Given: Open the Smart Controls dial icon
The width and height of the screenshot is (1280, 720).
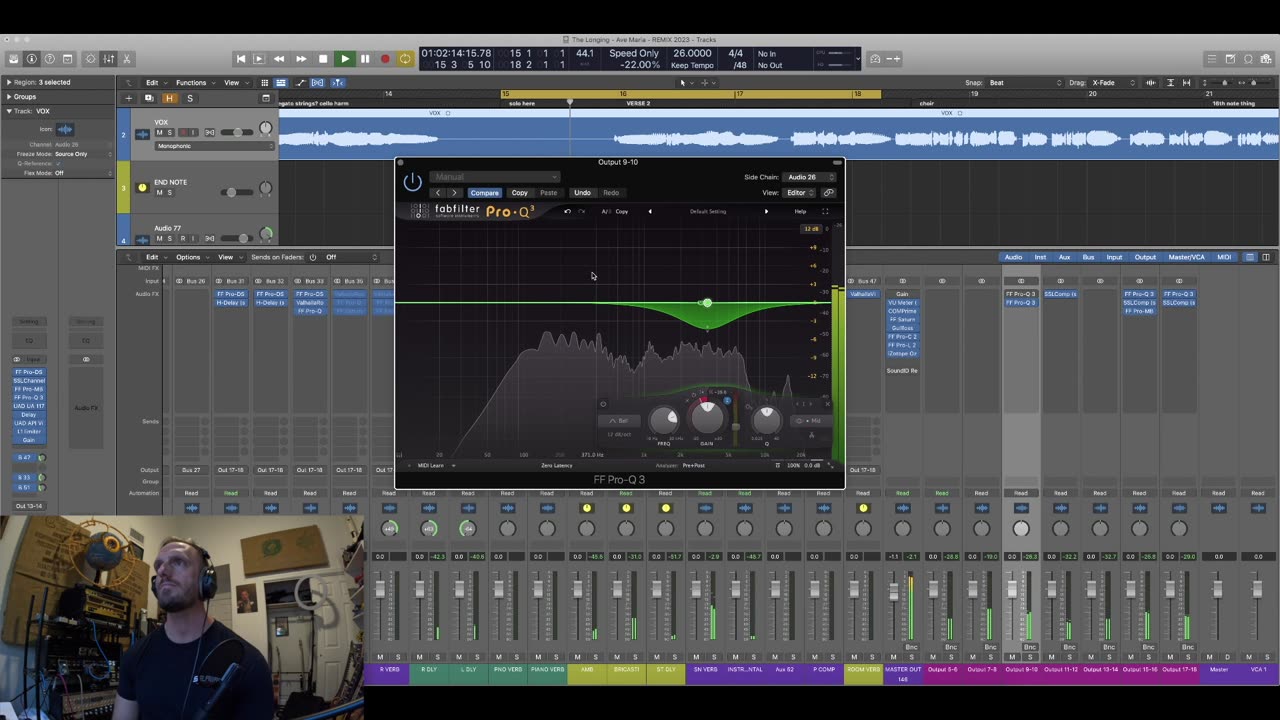Looking at the screenshot, I should pyautogui.click(x=91, y=59).
